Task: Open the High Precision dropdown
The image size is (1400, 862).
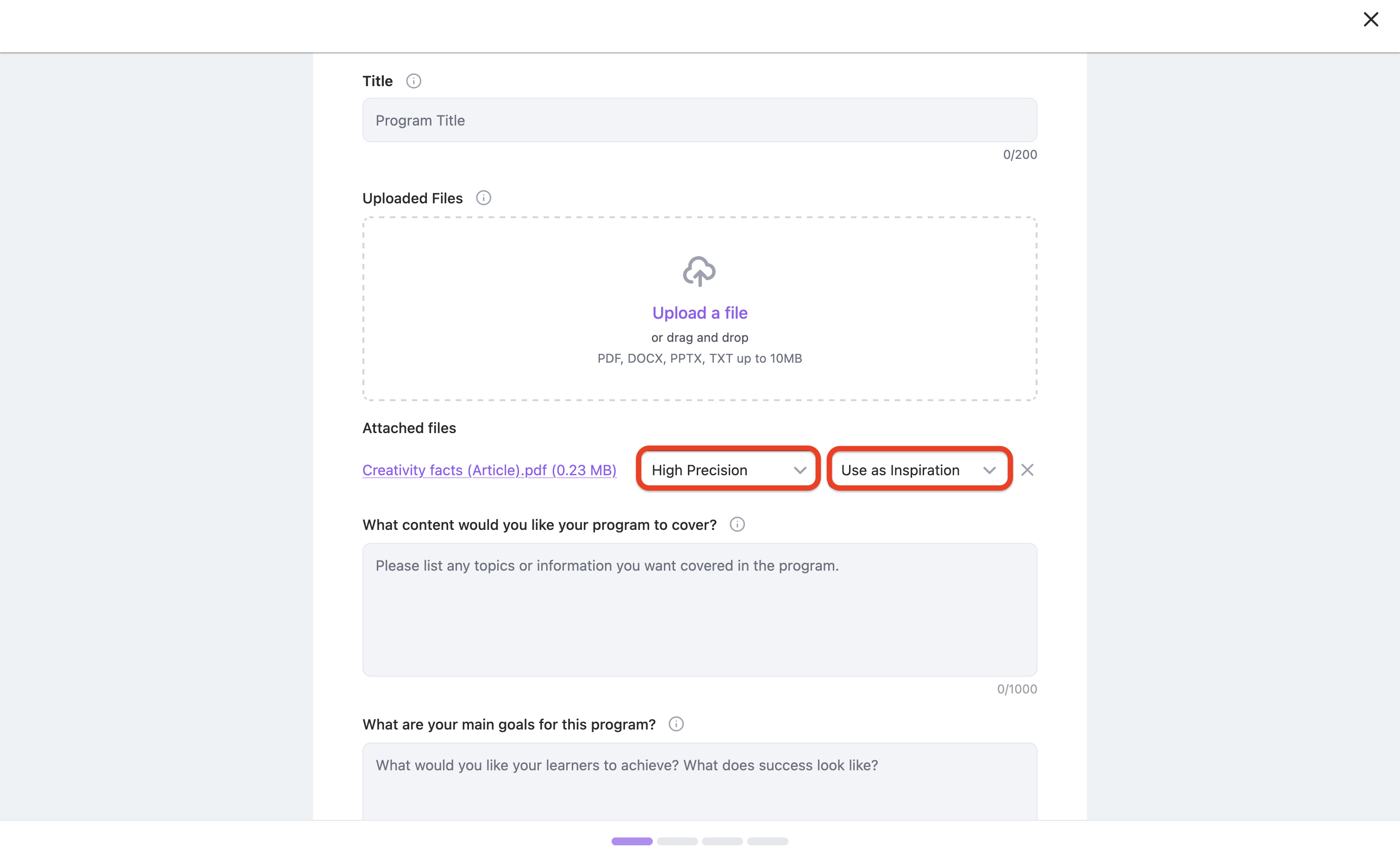Action: [728, 469]
